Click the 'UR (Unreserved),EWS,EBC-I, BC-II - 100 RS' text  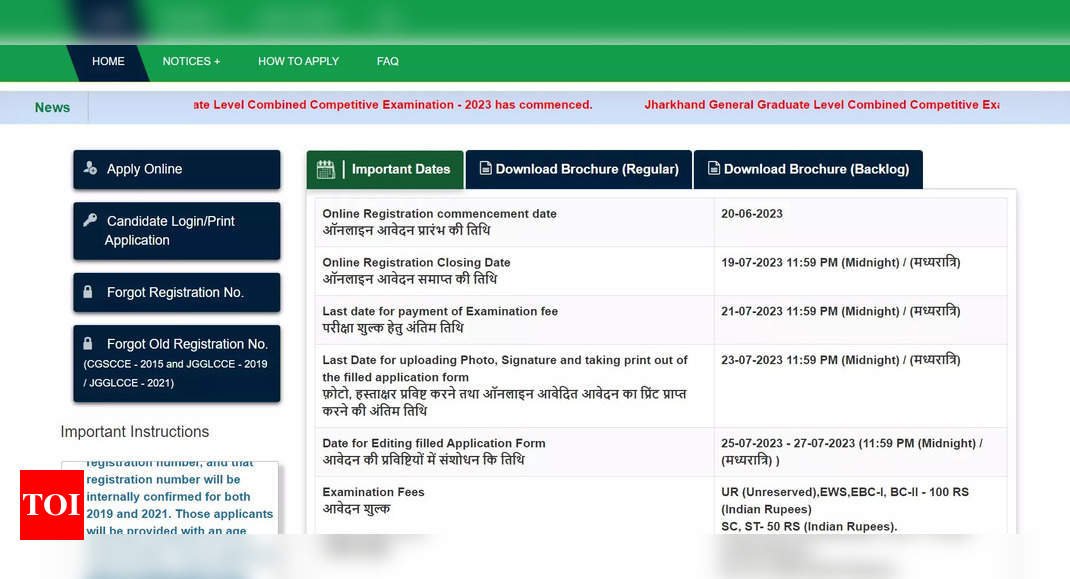pos(845,492)
